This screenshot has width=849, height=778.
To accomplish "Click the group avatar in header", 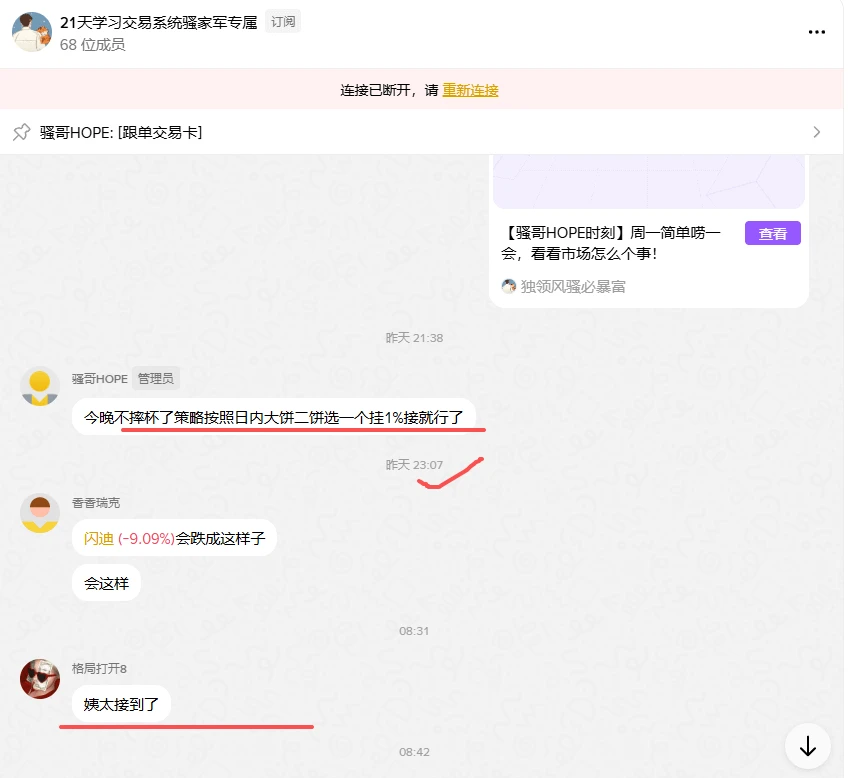I will (x=31, y=32).
